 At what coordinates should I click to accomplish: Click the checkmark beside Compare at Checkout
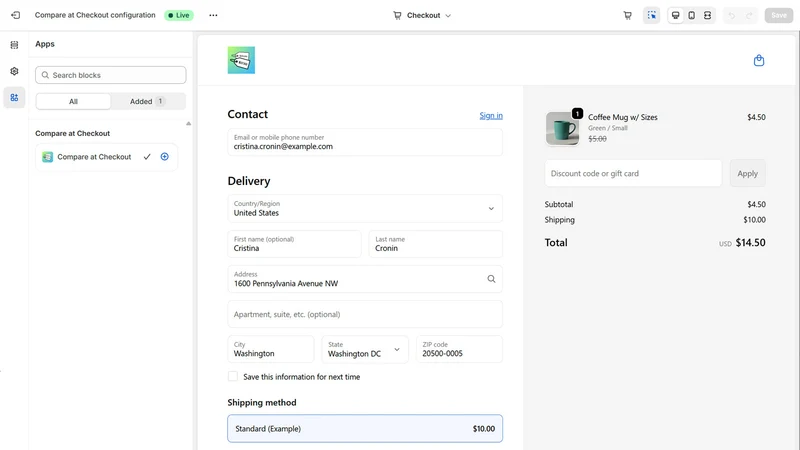pos(147,157)
